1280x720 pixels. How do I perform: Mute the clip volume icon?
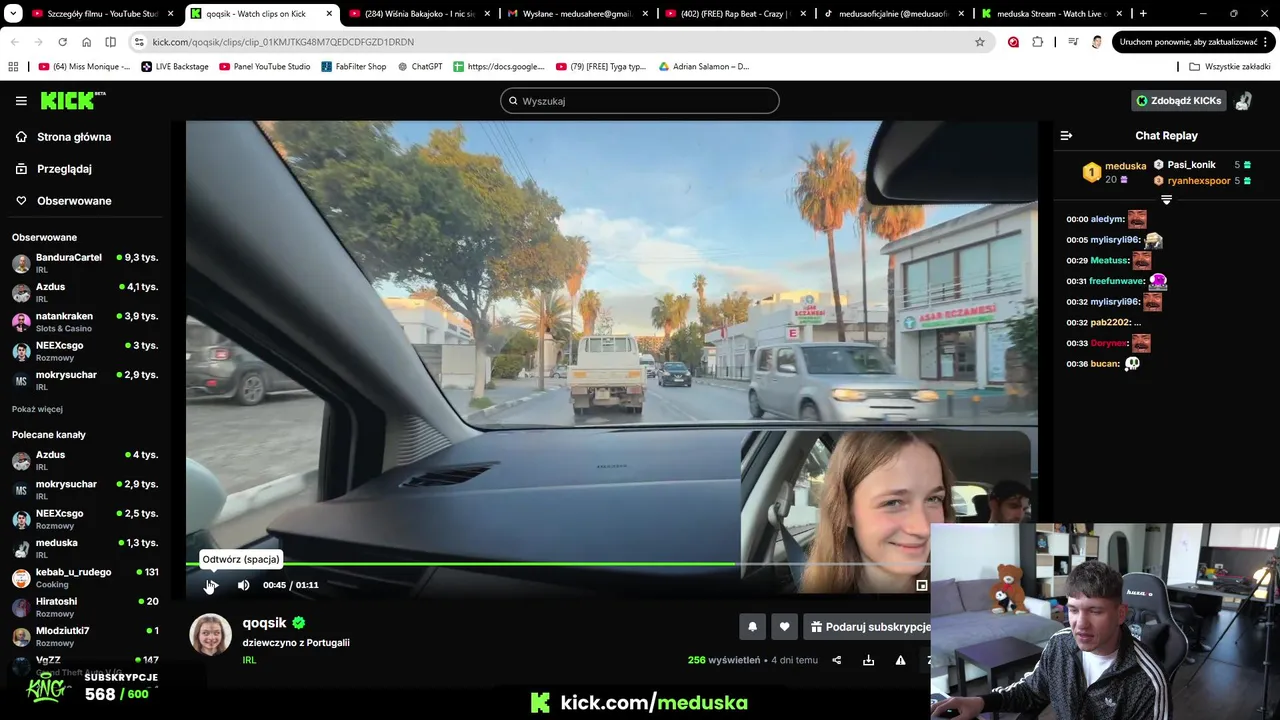tap(243, 585)
